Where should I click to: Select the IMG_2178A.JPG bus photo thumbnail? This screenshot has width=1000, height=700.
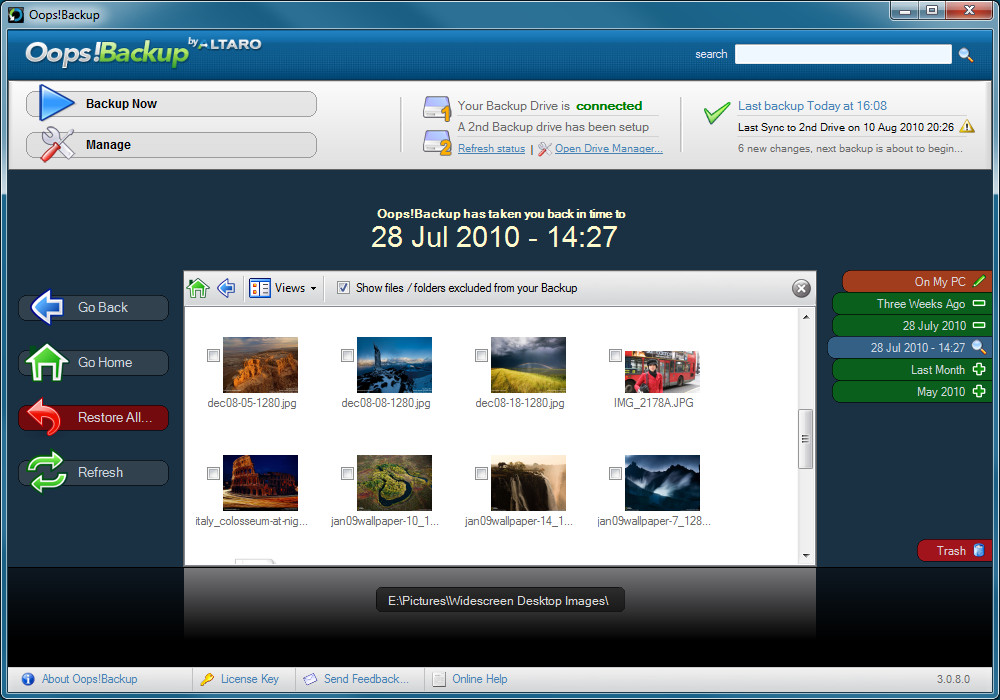662,371
